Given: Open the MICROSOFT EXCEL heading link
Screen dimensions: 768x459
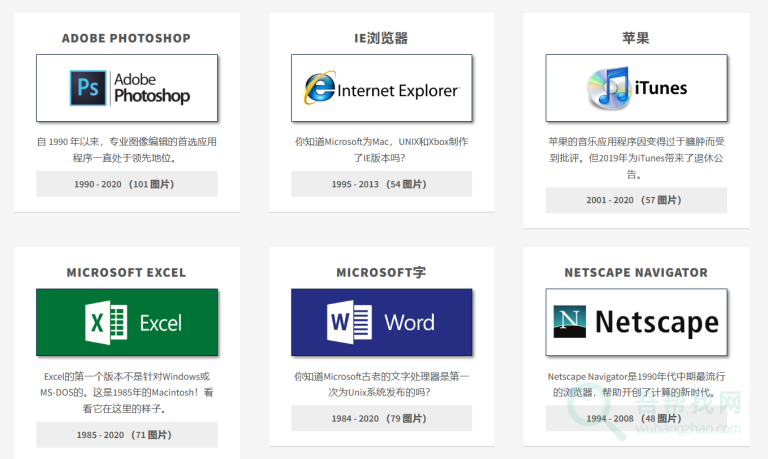Looking at the screenshot, I should (x=126, y=272).
